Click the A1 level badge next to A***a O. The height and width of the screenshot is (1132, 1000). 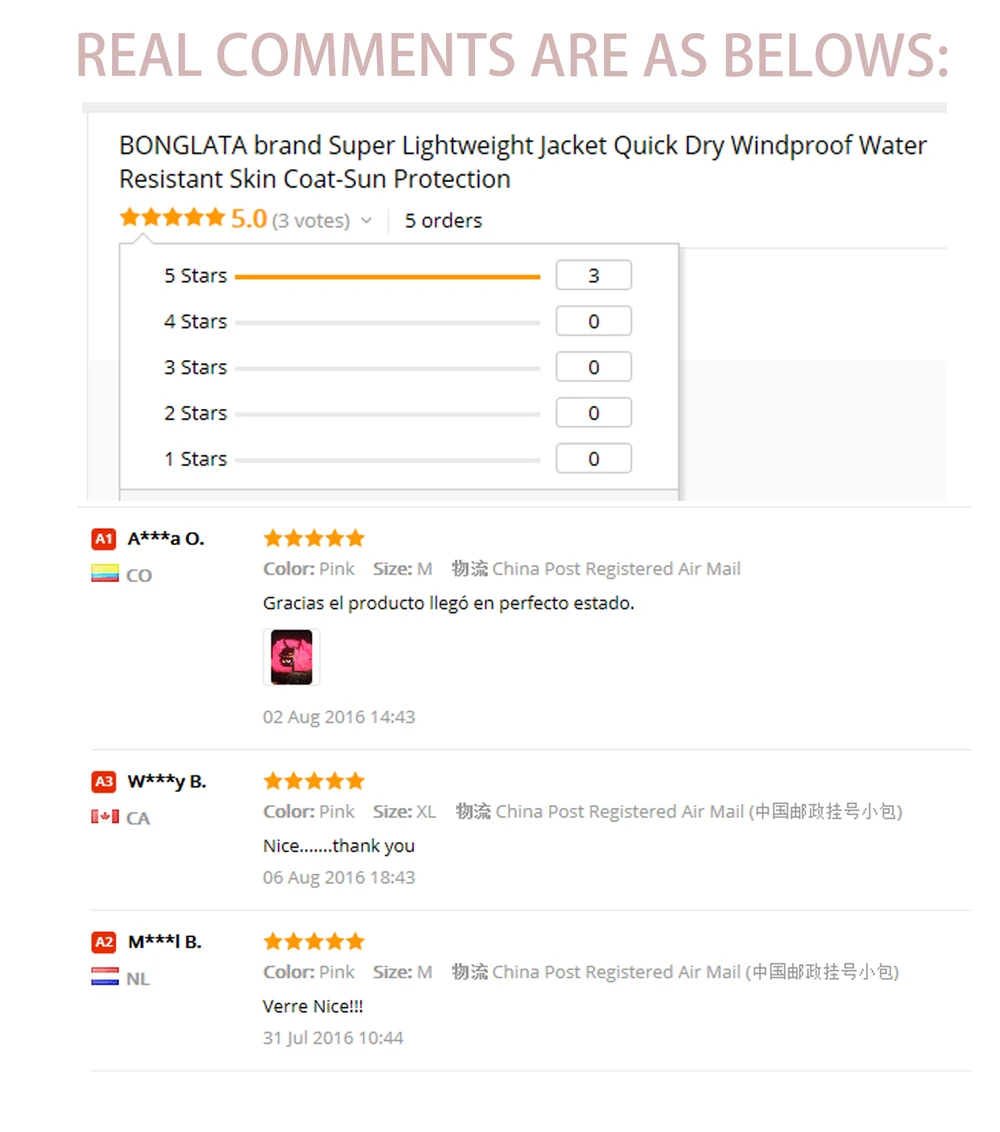tap(104, 539)
